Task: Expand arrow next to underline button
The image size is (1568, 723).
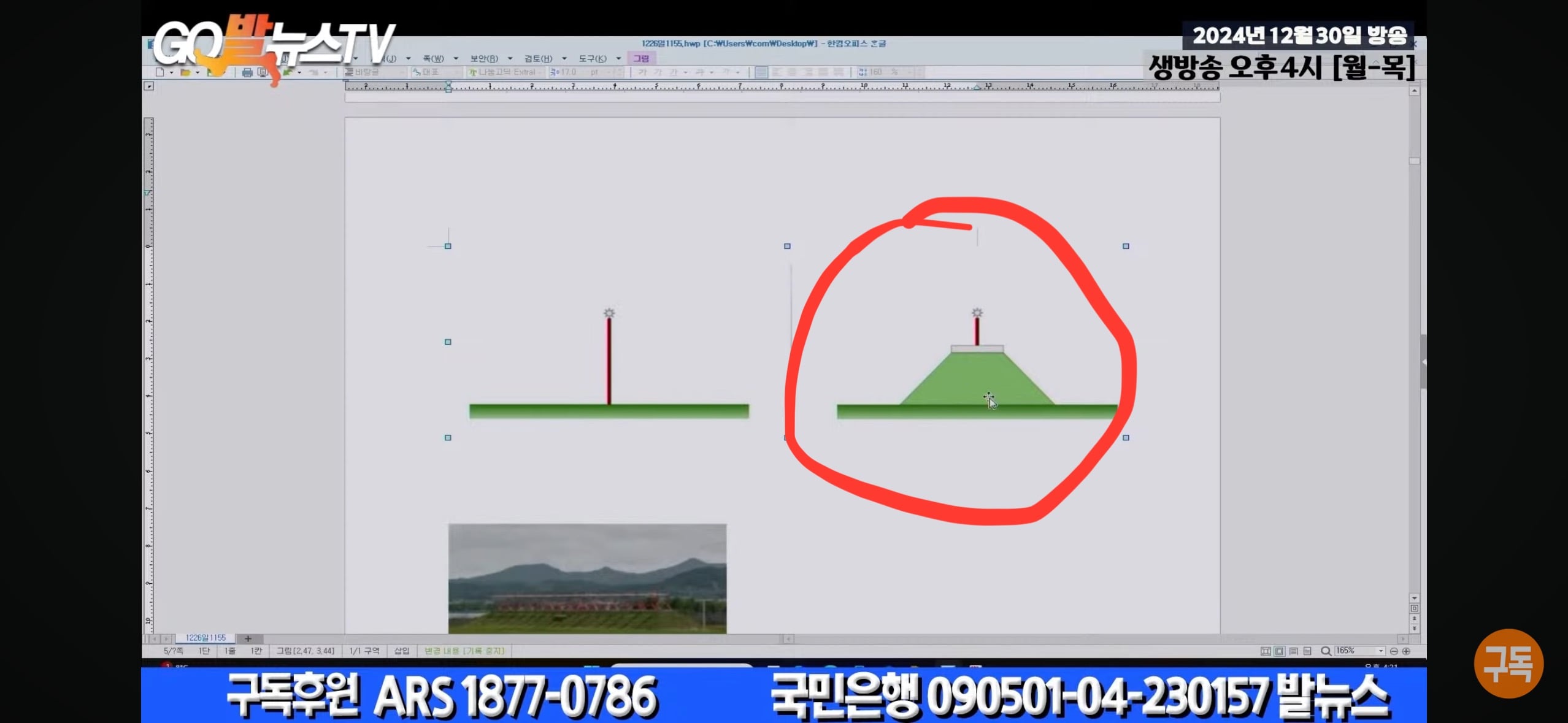Action: point(685,72)
